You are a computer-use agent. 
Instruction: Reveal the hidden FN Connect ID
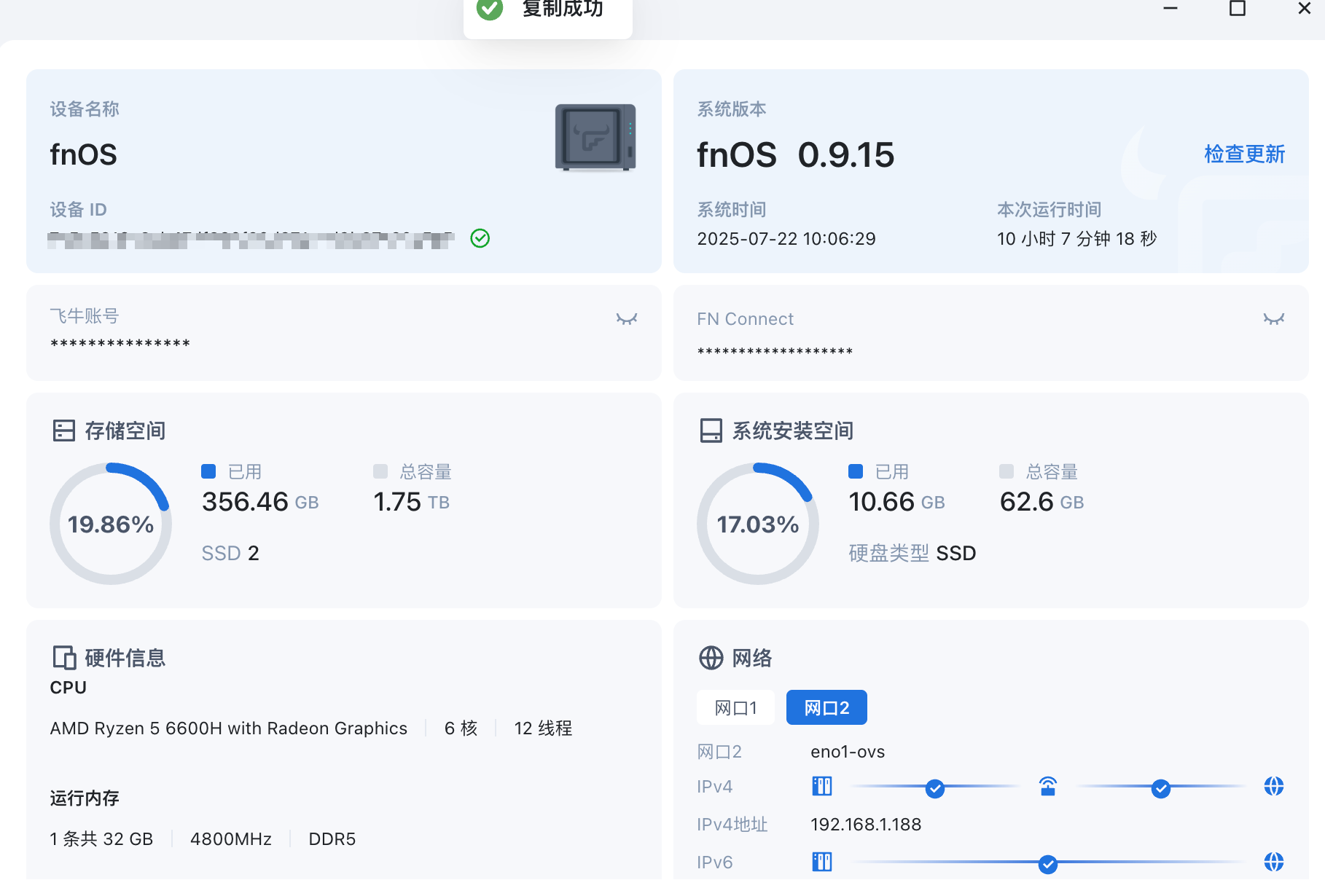click(x=1273, y=319)
